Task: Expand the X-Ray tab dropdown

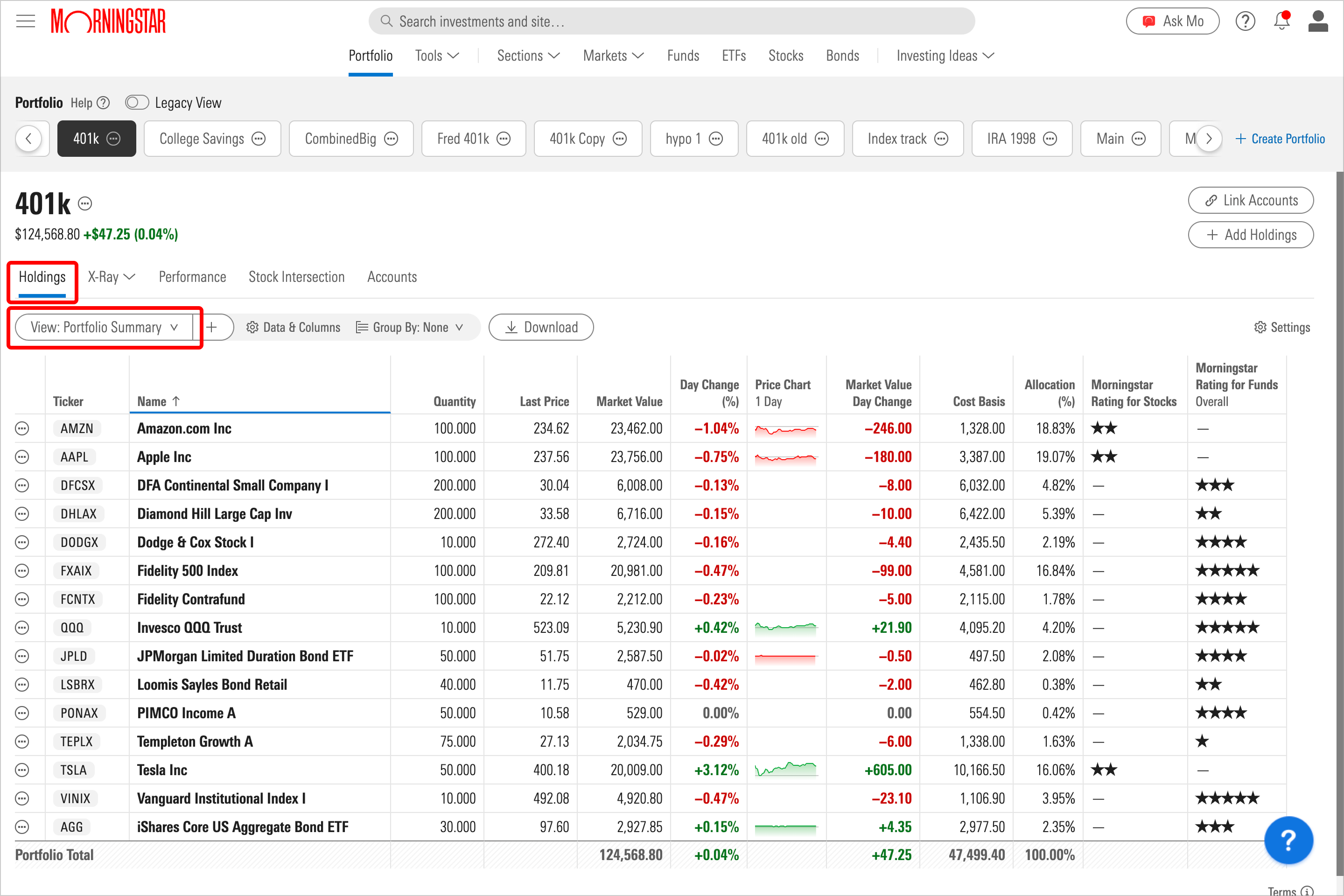Action: coord(112,277)
